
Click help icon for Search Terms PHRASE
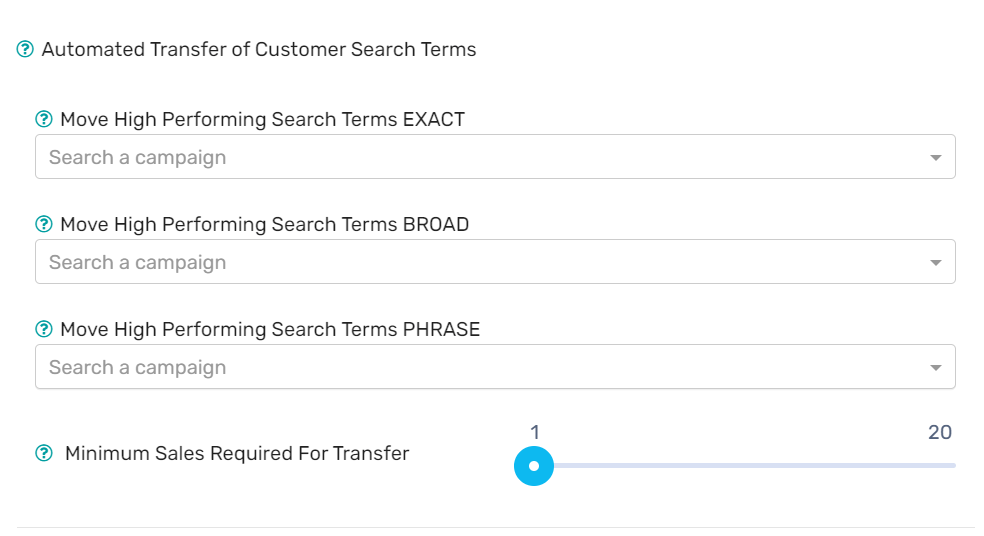coord(44,329)
